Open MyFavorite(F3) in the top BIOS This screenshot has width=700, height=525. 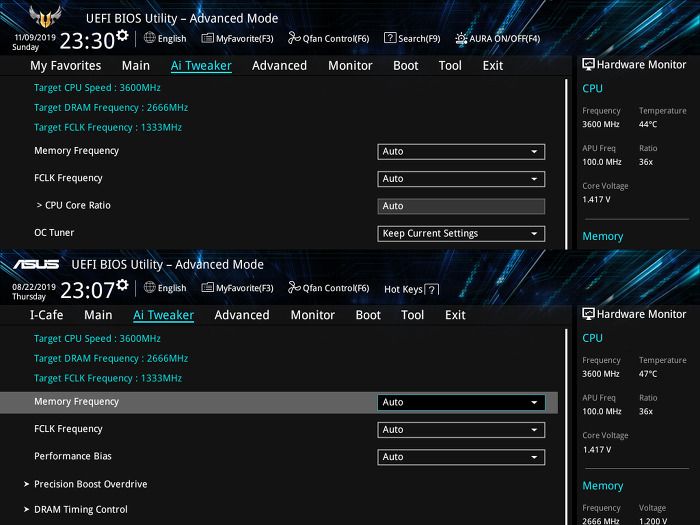pyautogui.click(x=238, y=38)
